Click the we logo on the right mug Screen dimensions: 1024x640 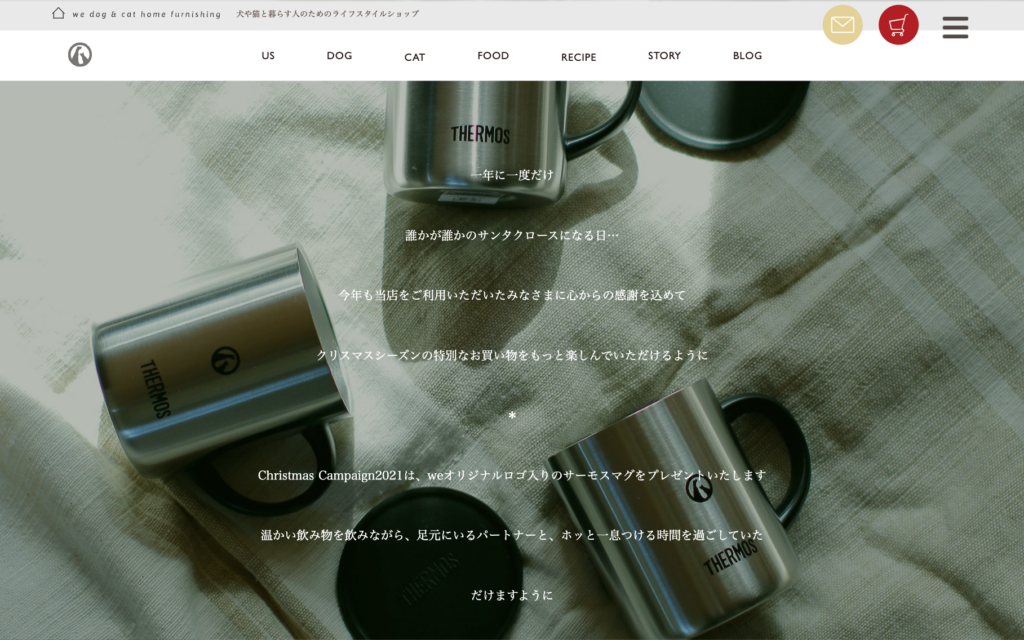coord(699,489)
